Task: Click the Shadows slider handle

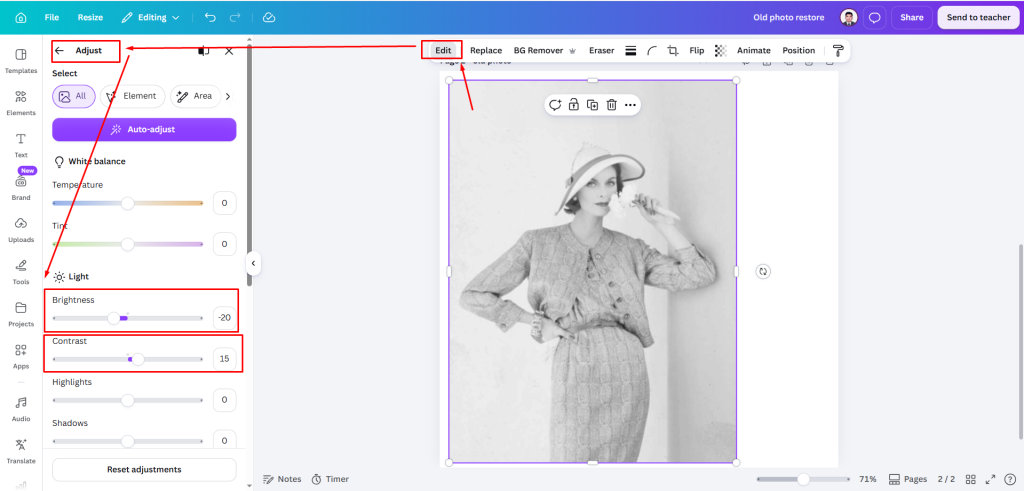Action: point(127,441)
